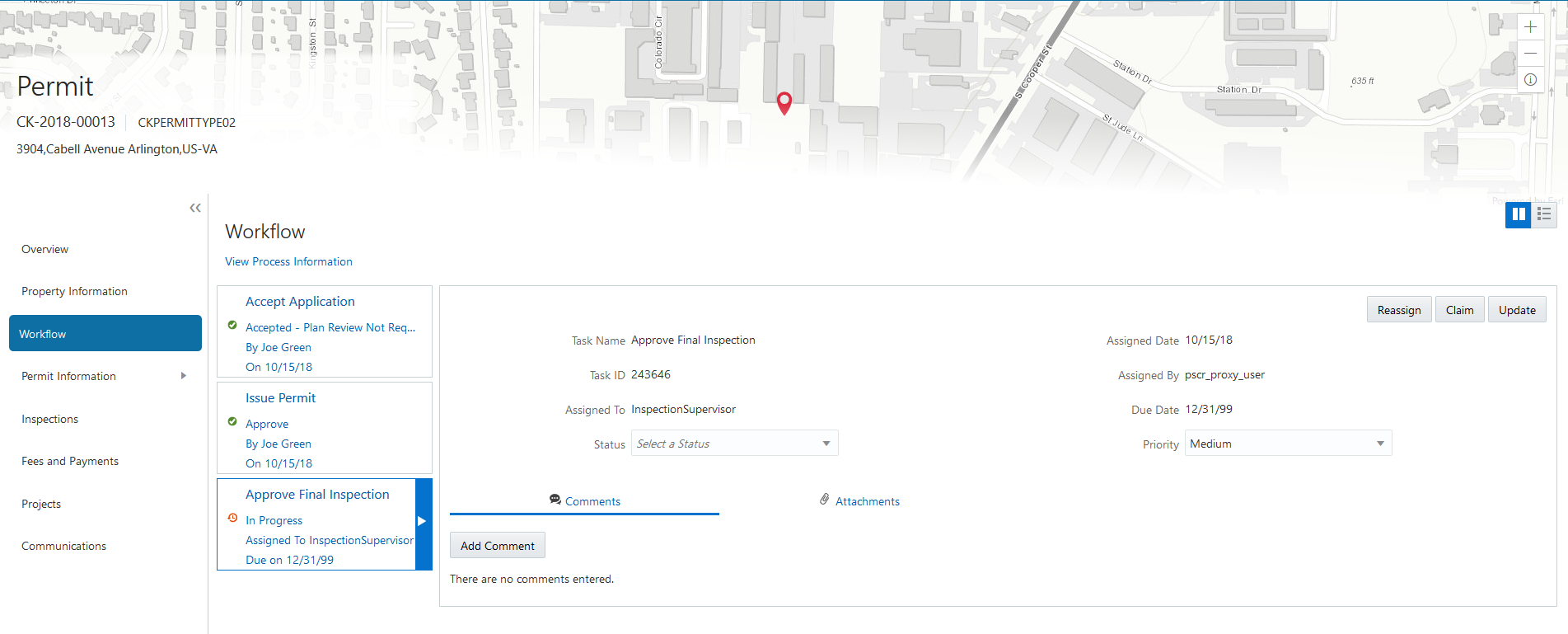Click the Update button
This screenshot has width=1568, height=634.
coord(1517,310)
